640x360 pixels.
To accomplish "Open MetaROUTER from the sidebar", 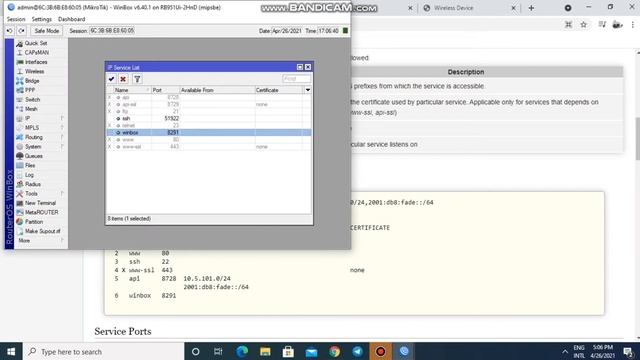I will [x=41, y=212].
